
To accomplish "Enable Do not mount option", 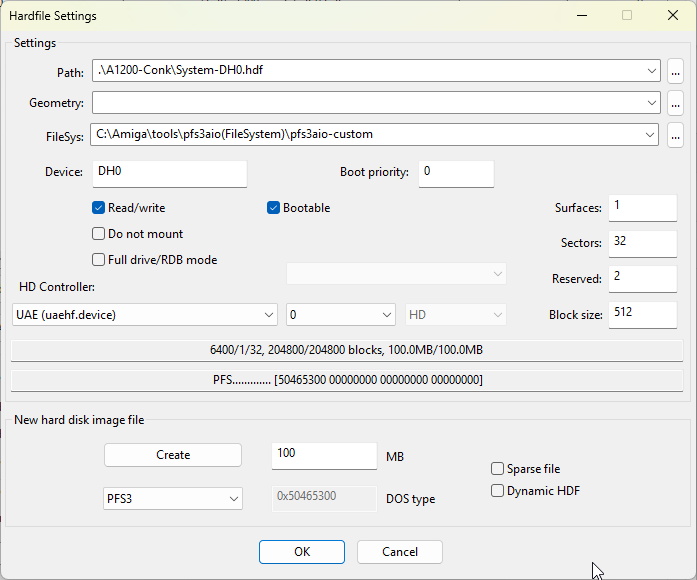I will 99,234.
